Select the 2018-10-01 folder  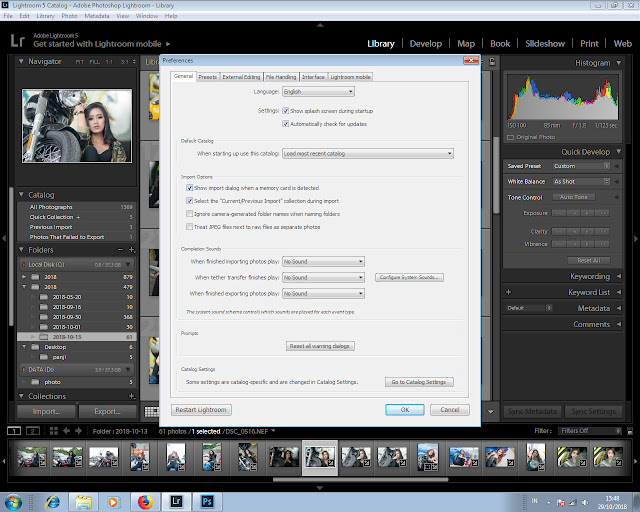(x=77, y=327)
